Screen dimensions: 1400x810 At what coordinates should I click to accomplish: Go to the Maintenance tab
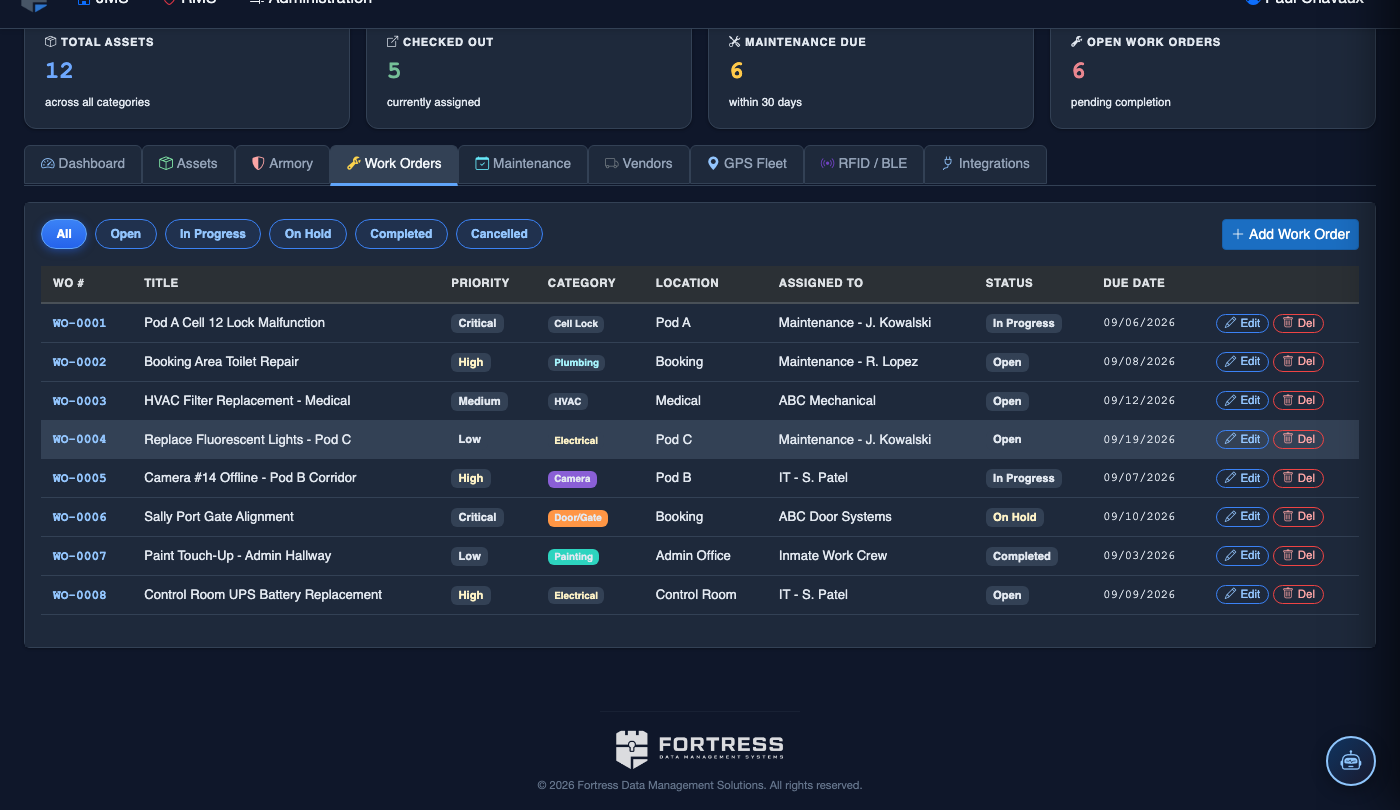point(523,164)
